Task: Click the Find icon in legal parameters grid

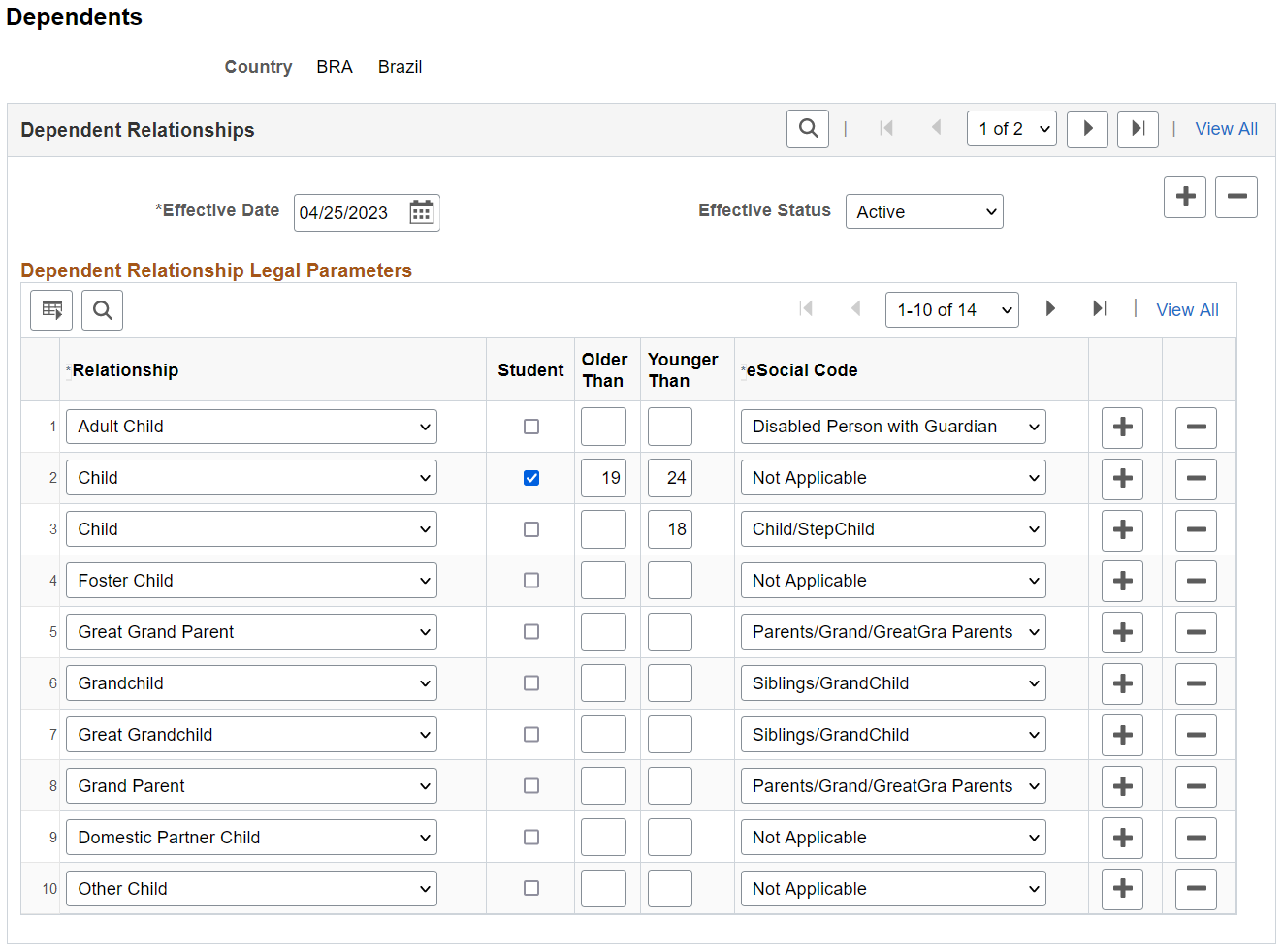Action: [x=103, y=310]
